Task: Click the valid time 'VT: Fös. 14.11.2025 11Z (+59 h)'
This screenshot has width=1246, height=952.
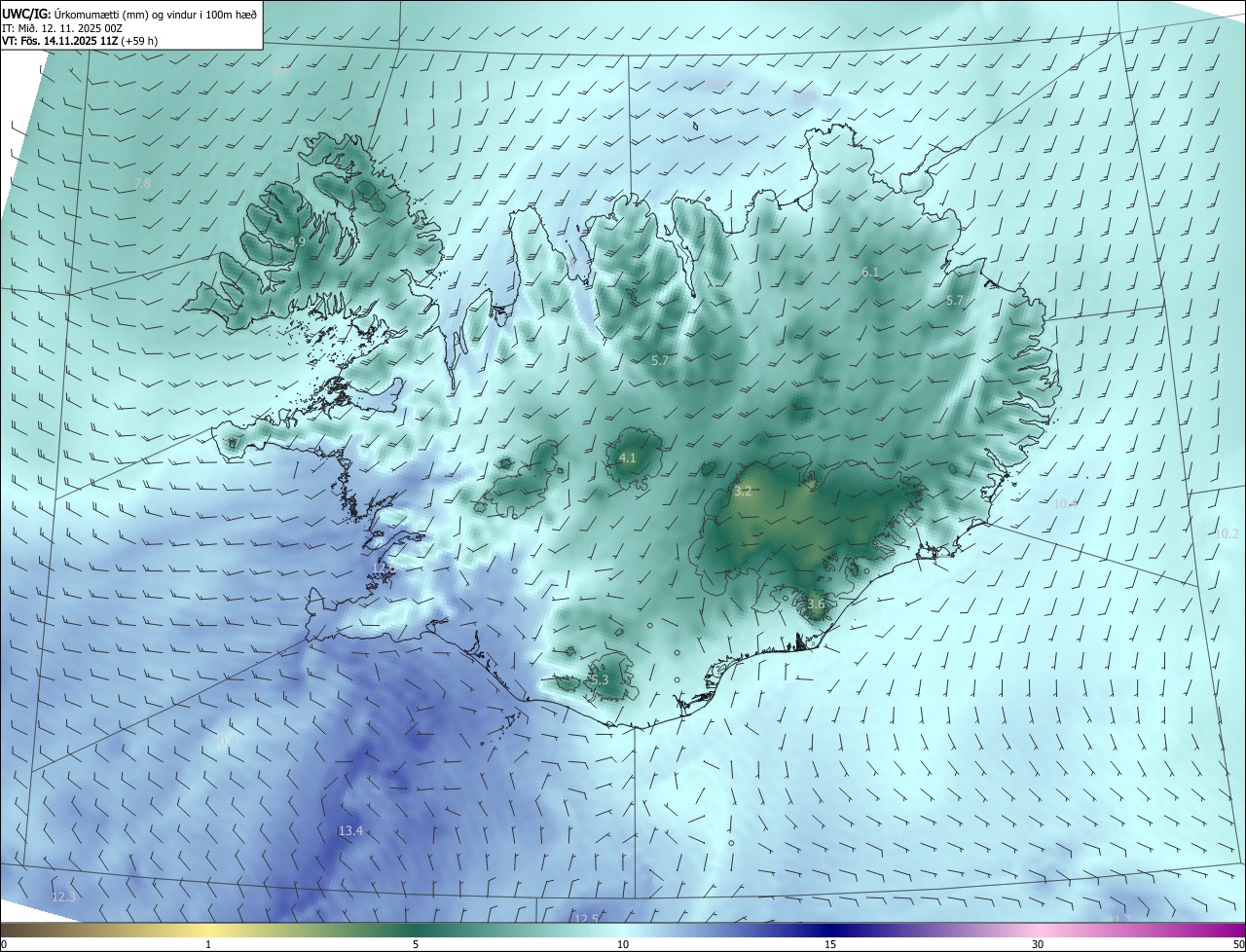Action: click(81, 42)
